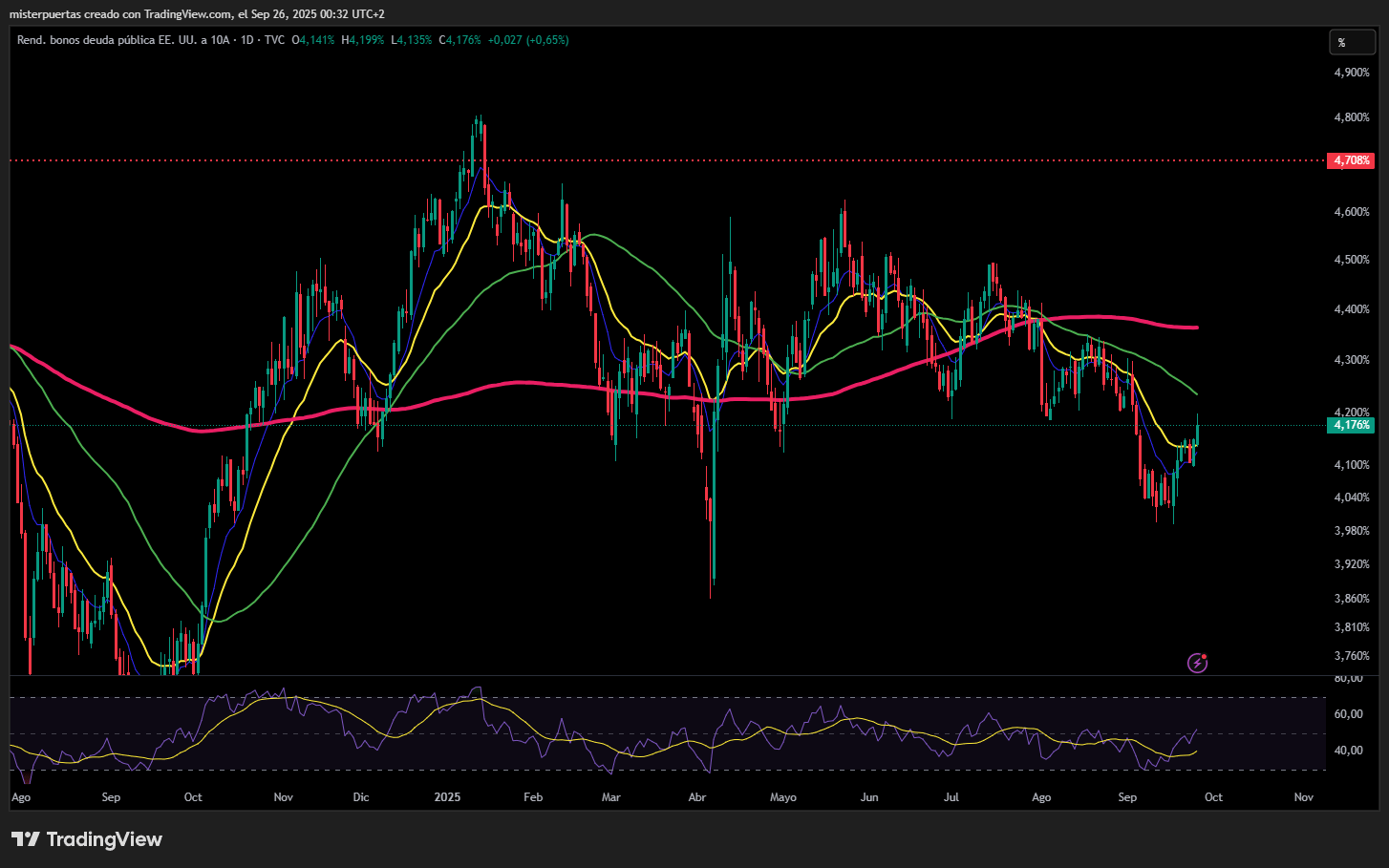The image size is (1389, 868).
Task: Click the header text 'misterpuertas creado con TradingView.com'
Action: coord(120,14)
